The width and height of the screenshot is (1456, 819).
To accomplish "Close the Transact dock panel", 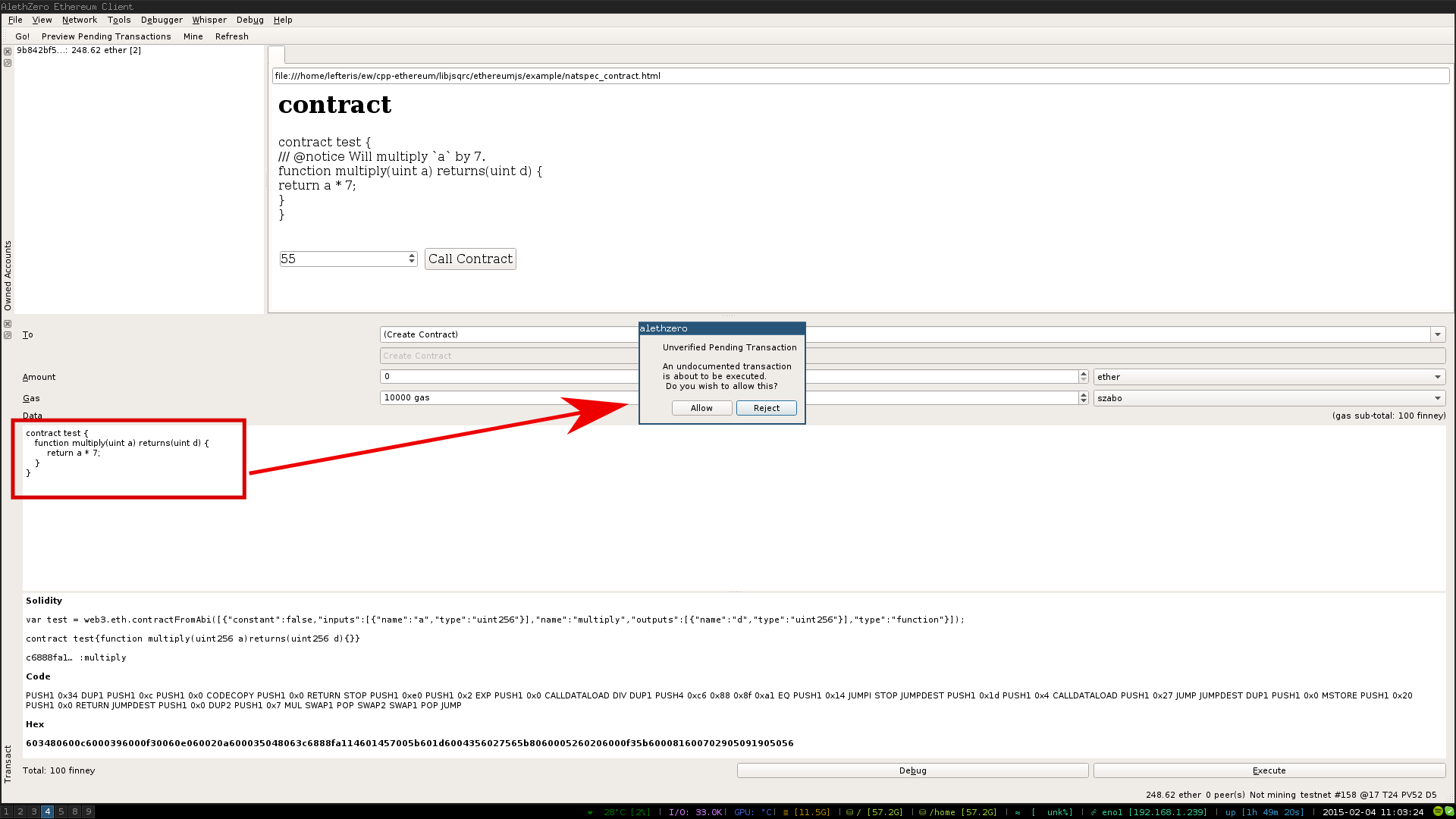I will (x=8, y=324).
